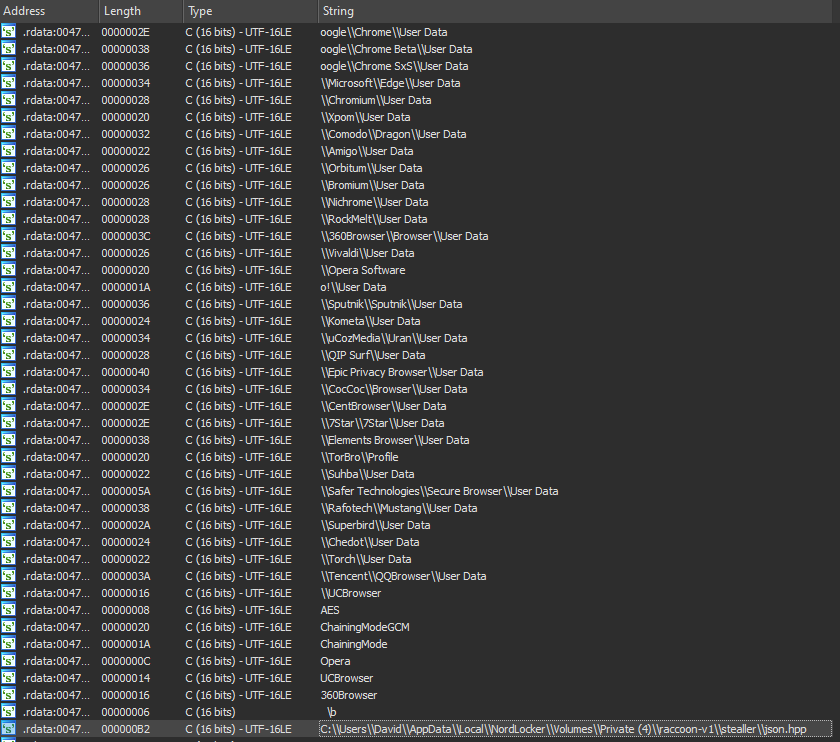Click string icon beside Epic Privacy Browser row

tap(8, 372)
